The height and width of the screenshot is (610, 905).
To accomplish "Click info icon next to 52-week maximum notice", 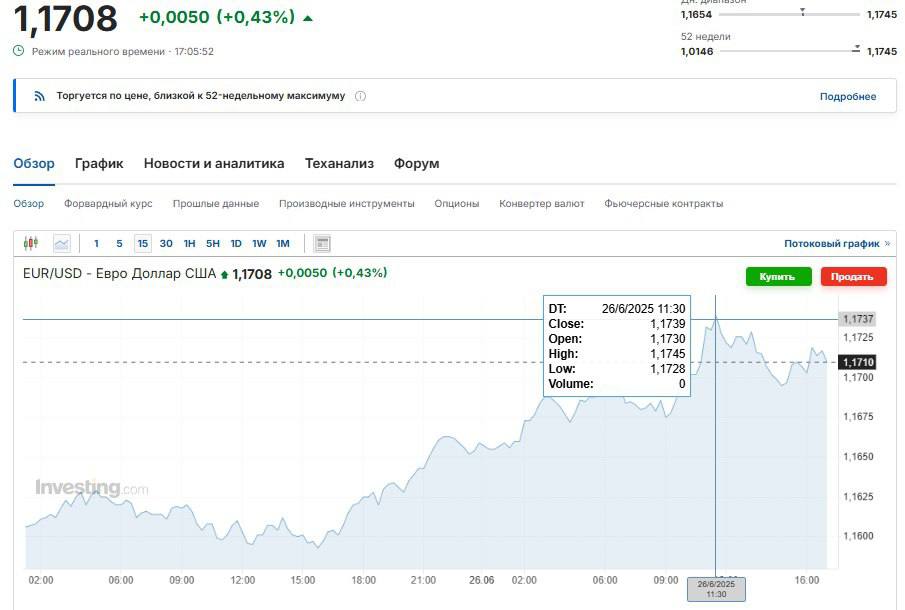I will click(x=360, y=96).
